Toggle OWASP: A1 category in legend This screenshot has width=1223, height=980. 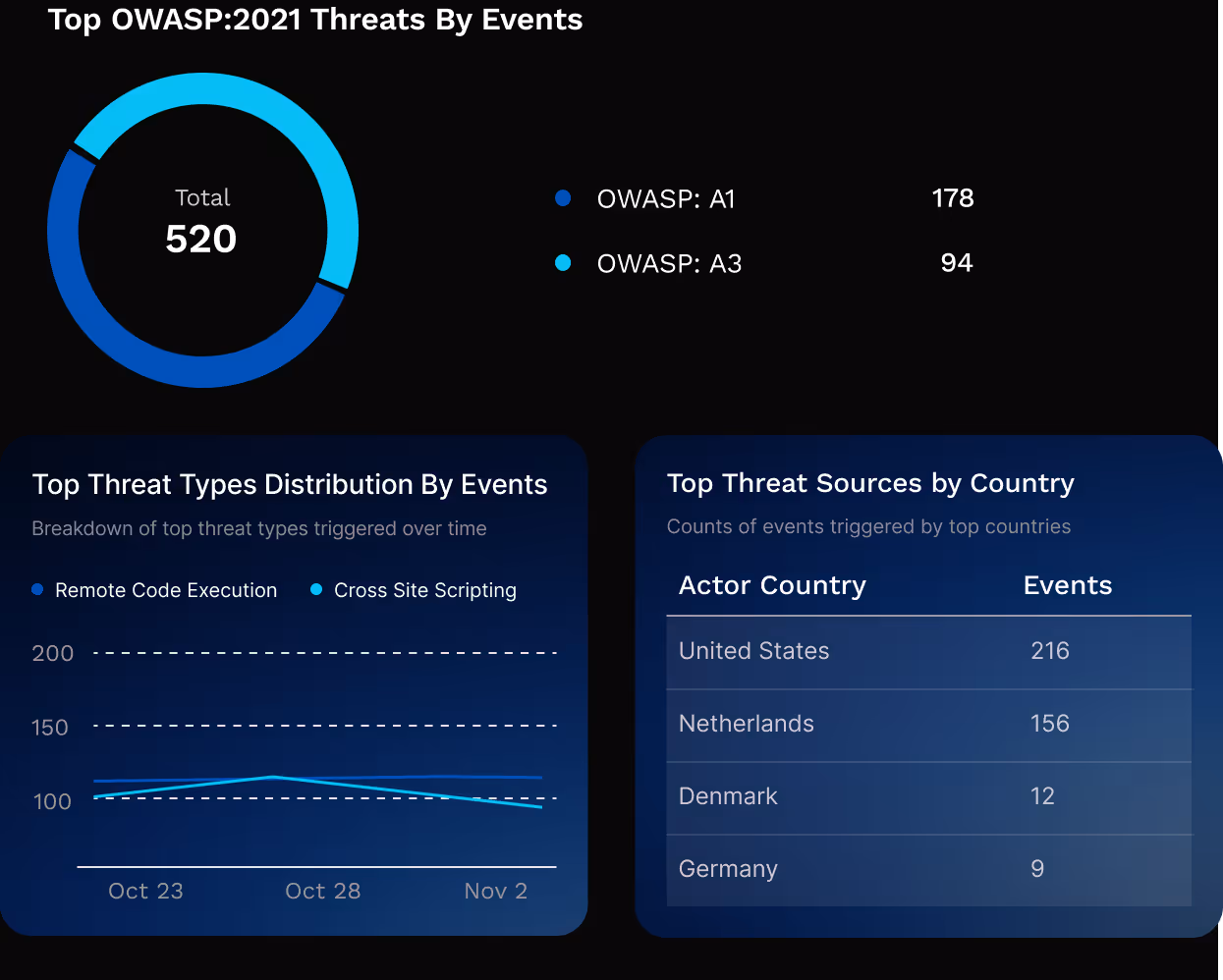(668, 197)
